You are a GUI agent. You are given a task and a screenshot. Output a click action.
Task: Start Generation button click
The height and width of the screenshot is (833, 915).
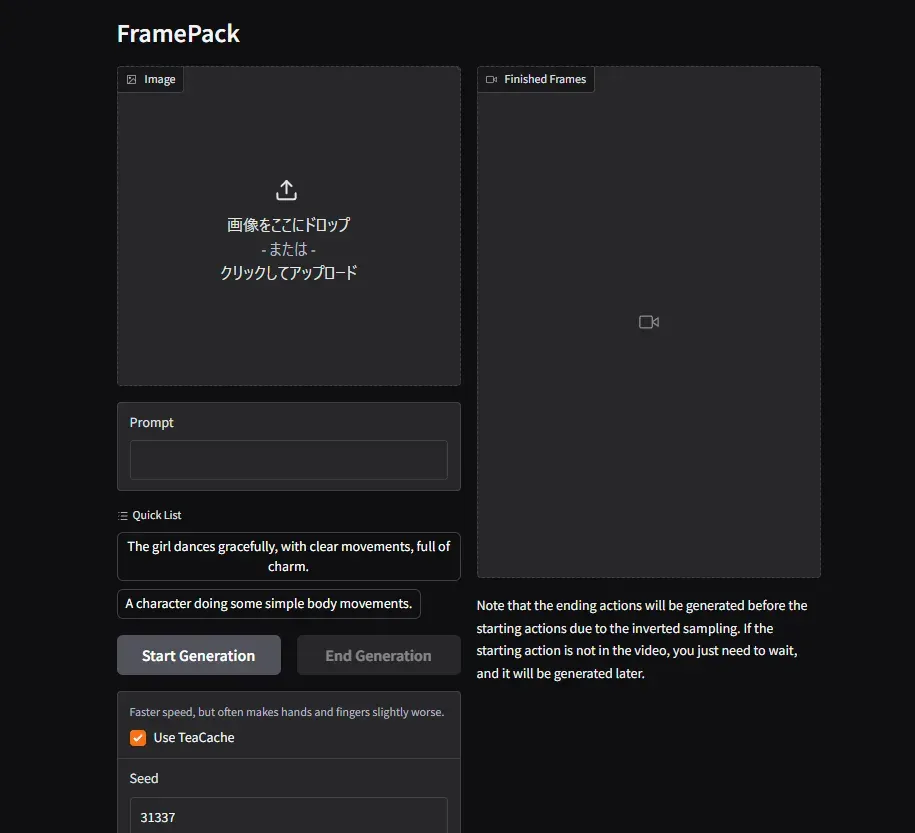click(x=199, y=656)
